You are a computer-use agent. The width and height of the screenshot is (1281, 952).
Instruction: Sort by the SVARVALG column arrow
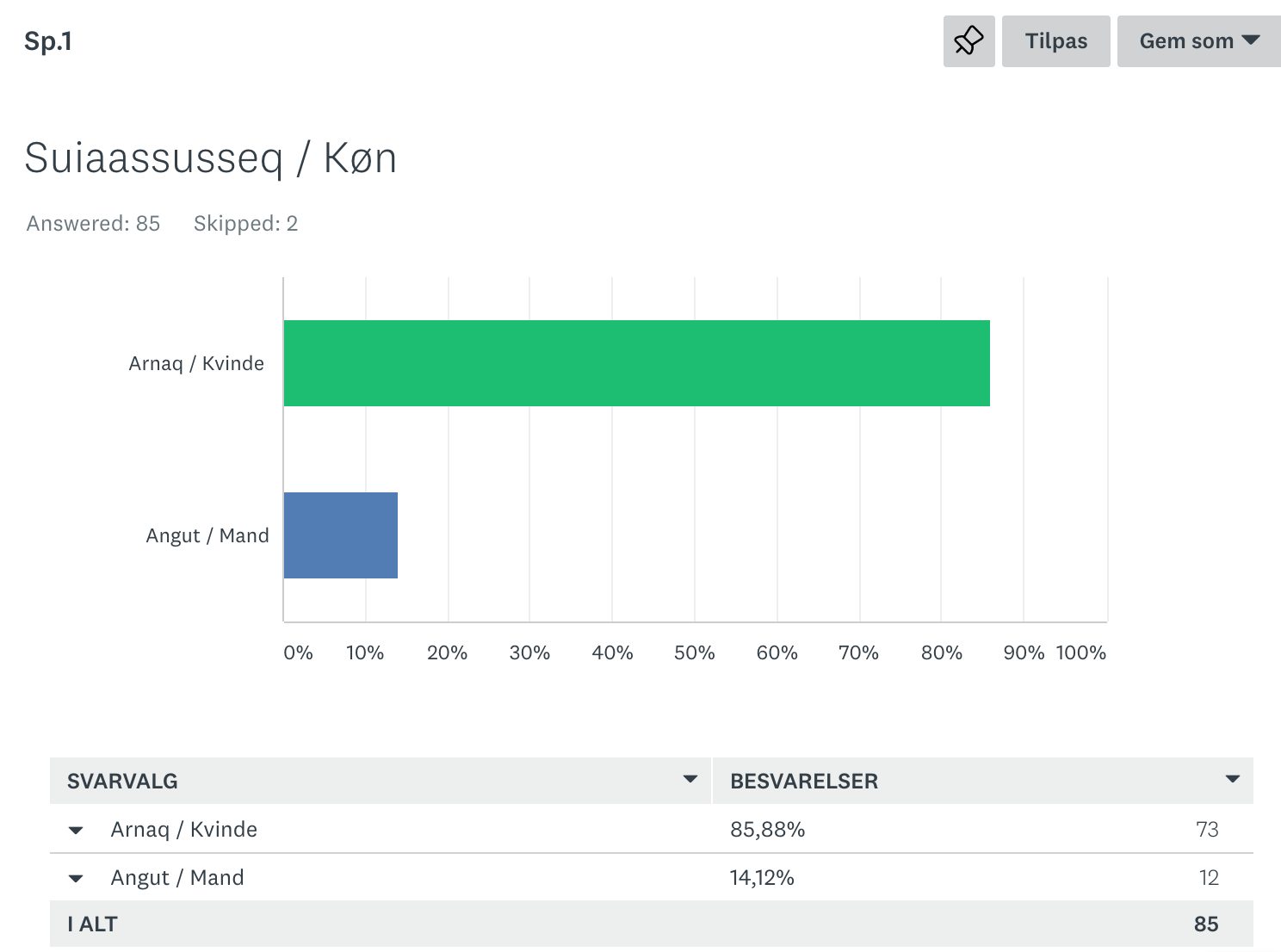pyautogui.click(x=690, y=780)
